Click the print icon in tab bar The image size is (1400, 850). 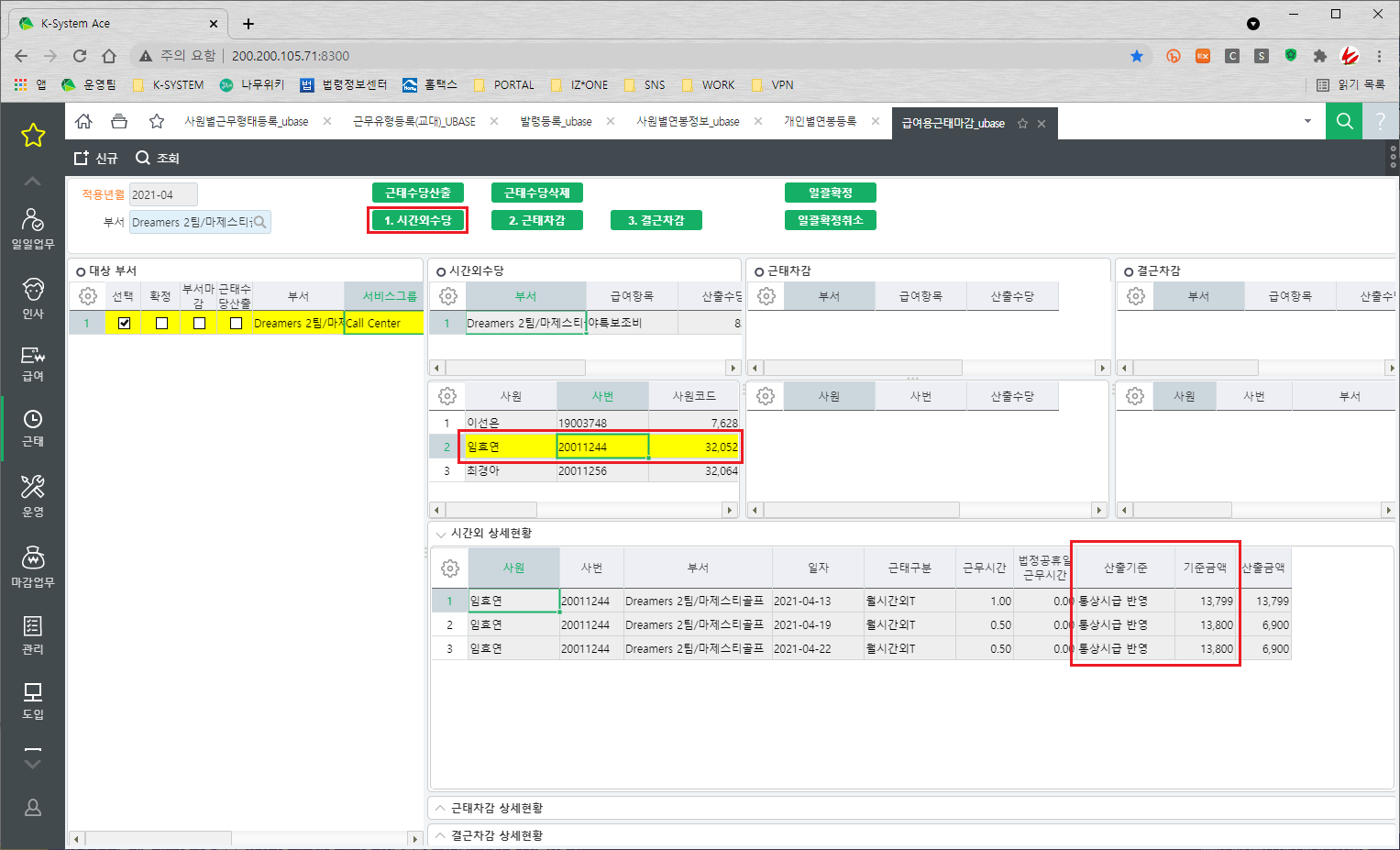point(119,121)
